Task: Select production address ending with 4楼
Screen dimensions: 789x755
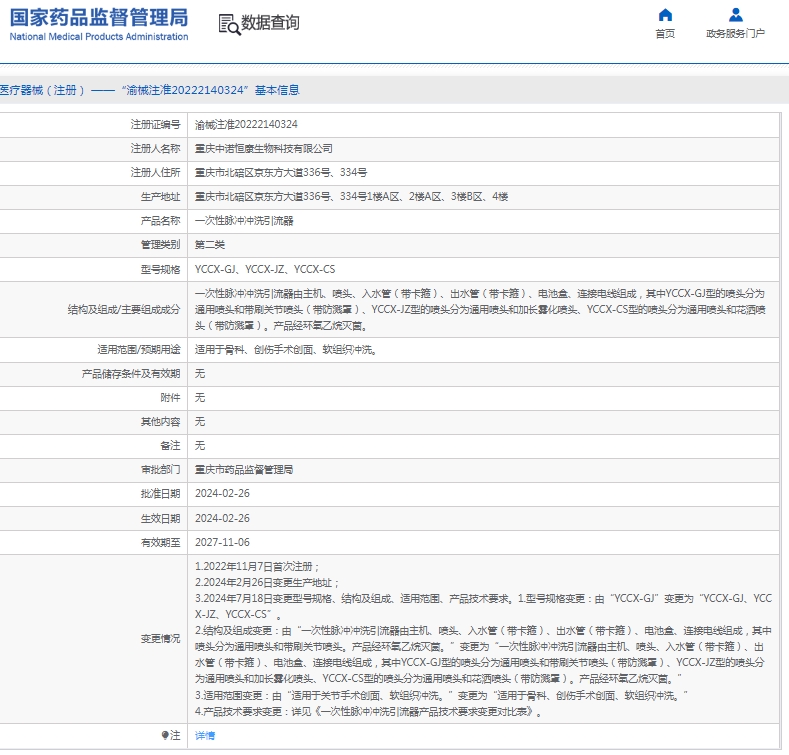Action: coord(351,196)
